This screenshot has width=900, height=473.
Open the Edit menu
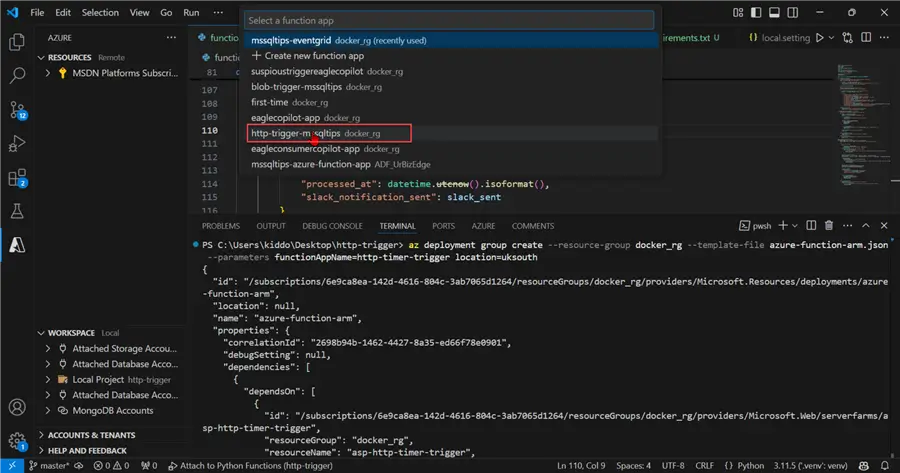(63, 12)
